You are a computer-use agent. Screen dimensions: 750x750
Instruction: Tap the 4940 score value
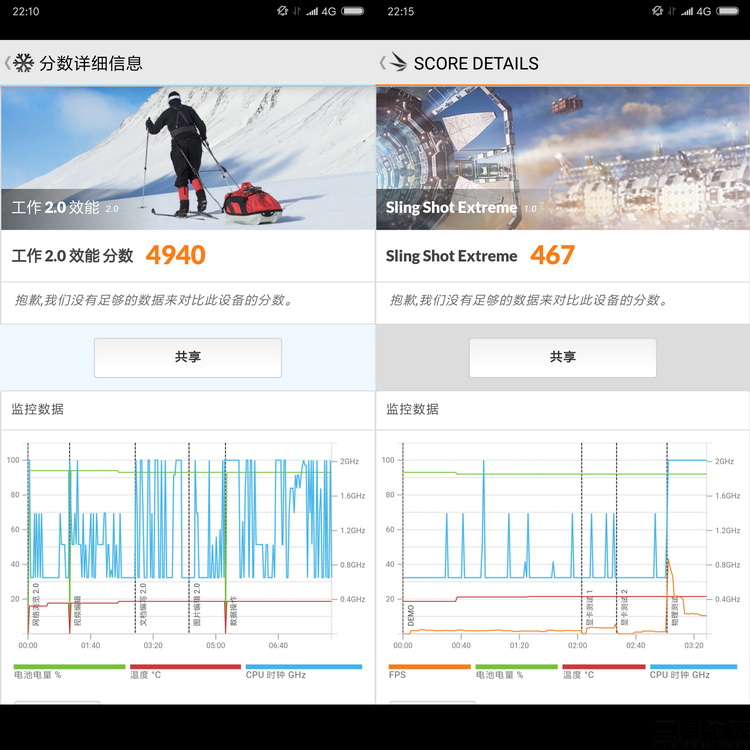pos(175,255)
